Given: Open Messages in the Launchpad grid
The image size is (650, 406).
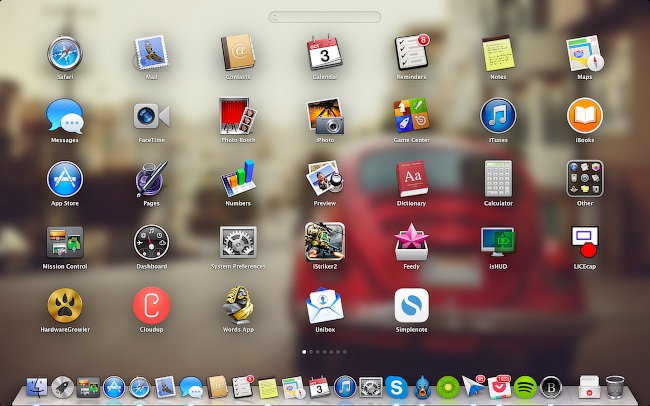Looking at the screenshot, I should click(x=65, y=116).
